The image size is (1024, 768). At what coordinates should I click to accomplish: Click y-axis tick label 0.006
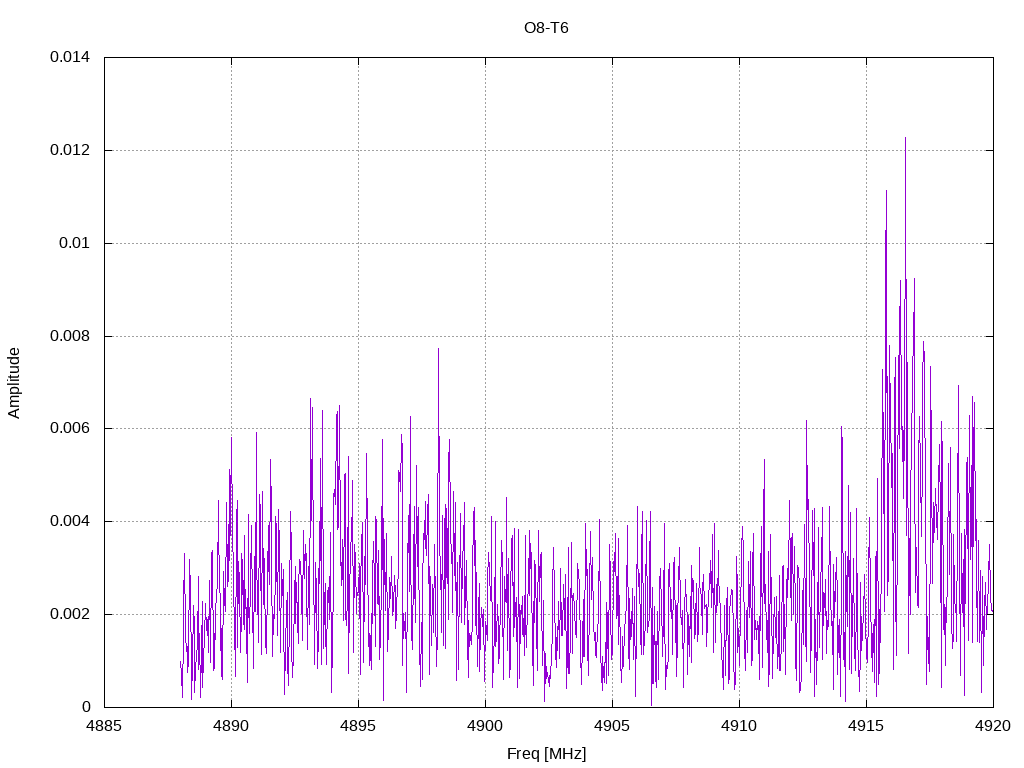[x=70, y=428]
